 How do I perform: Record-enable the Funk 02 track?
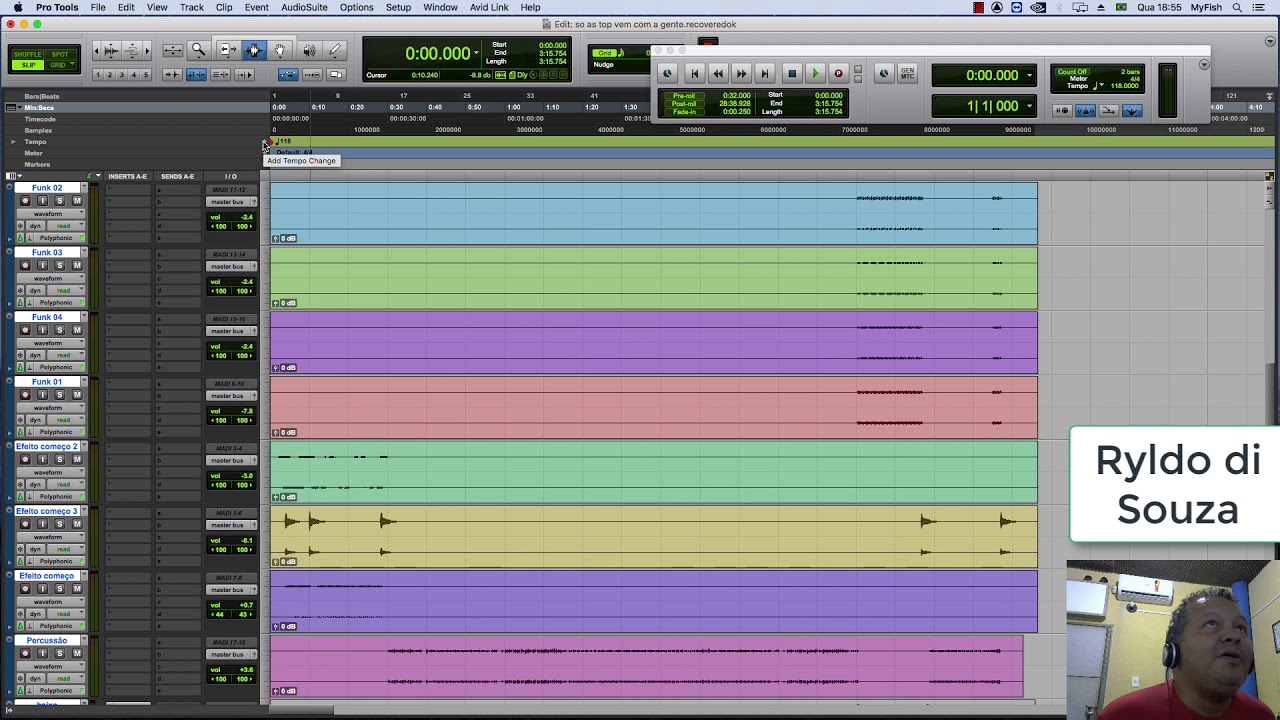tap(26, 201)
